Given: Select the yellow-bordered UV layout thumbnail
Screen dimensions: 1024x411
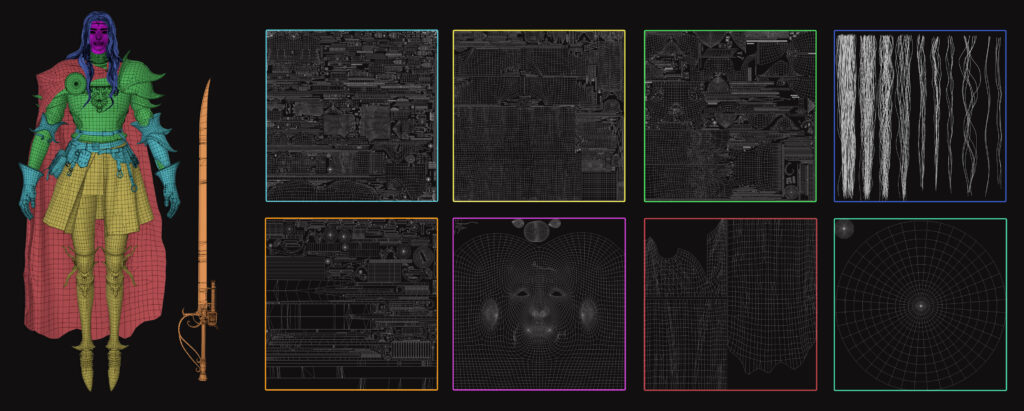Looking at the screenshot, I should pyautogui.click(x=539, y=116).
